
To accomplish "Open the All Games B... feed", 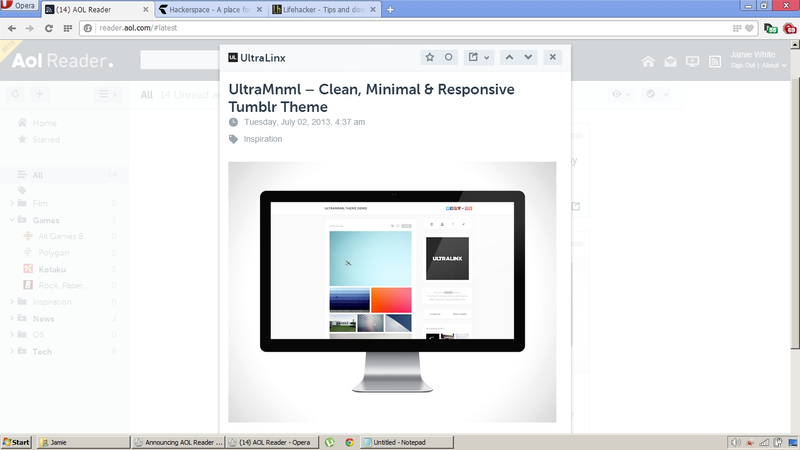I will pyautogui.click(x=63, y=236).
